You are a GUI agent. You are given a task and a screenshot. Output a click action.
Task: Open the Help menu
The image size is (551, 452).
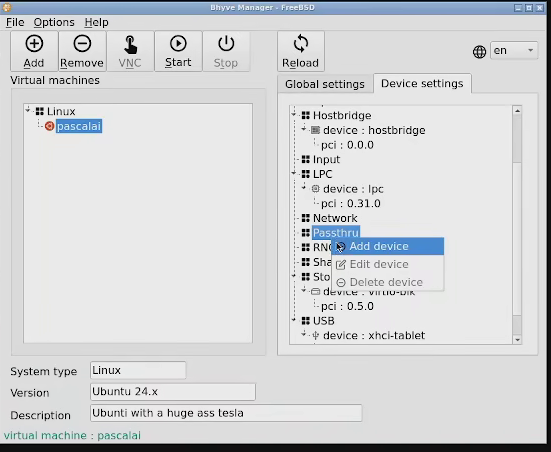tap(96, 22)
